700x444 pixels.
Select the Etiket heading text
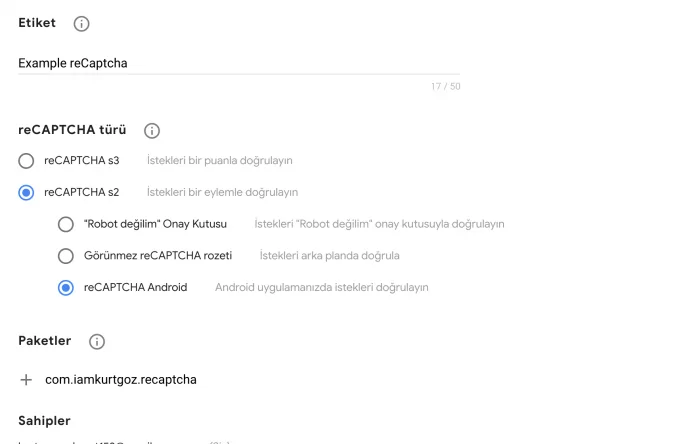[x=37, y=23]
